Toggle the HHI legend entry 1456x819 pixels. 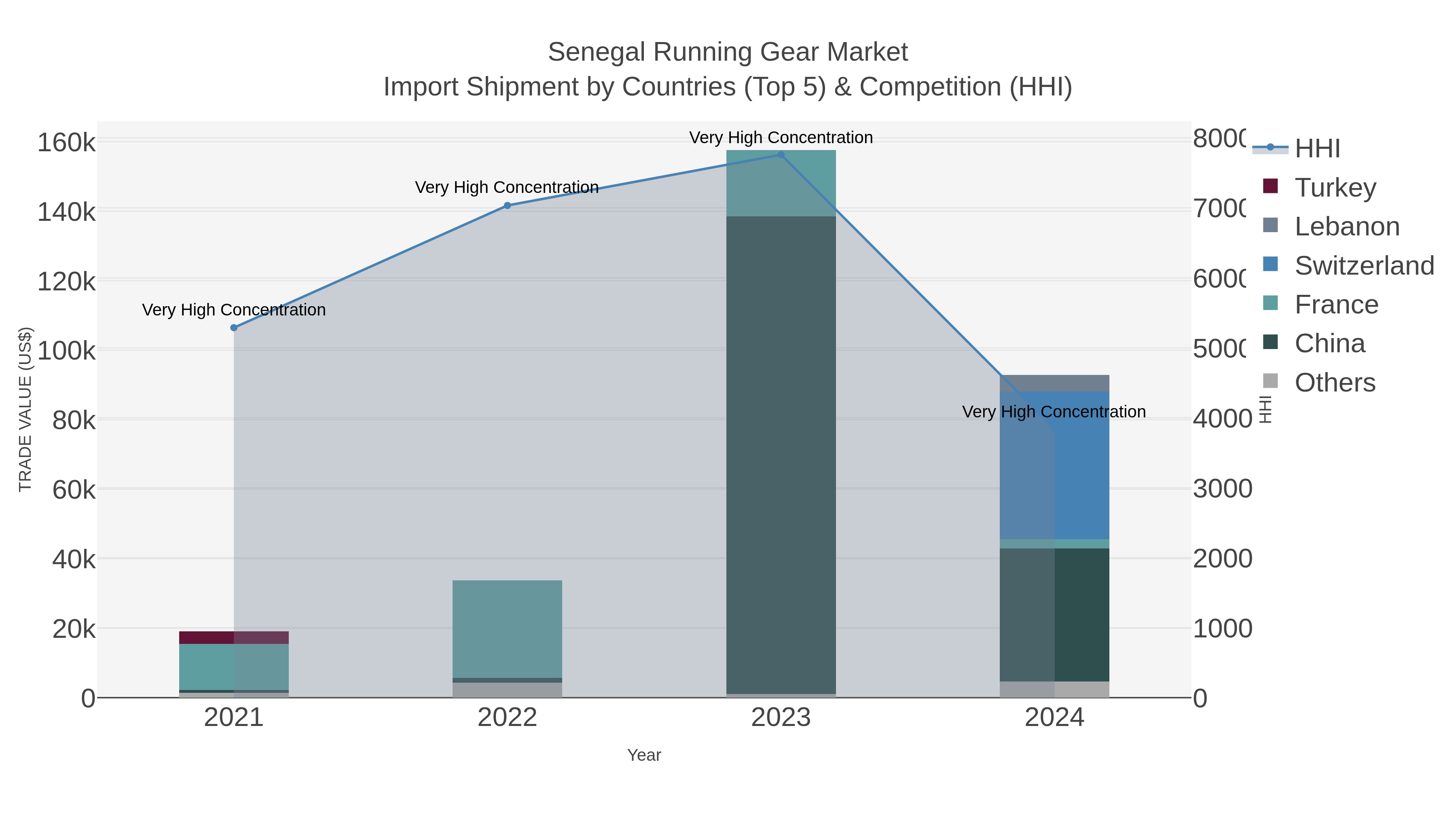pos(1297,148)
